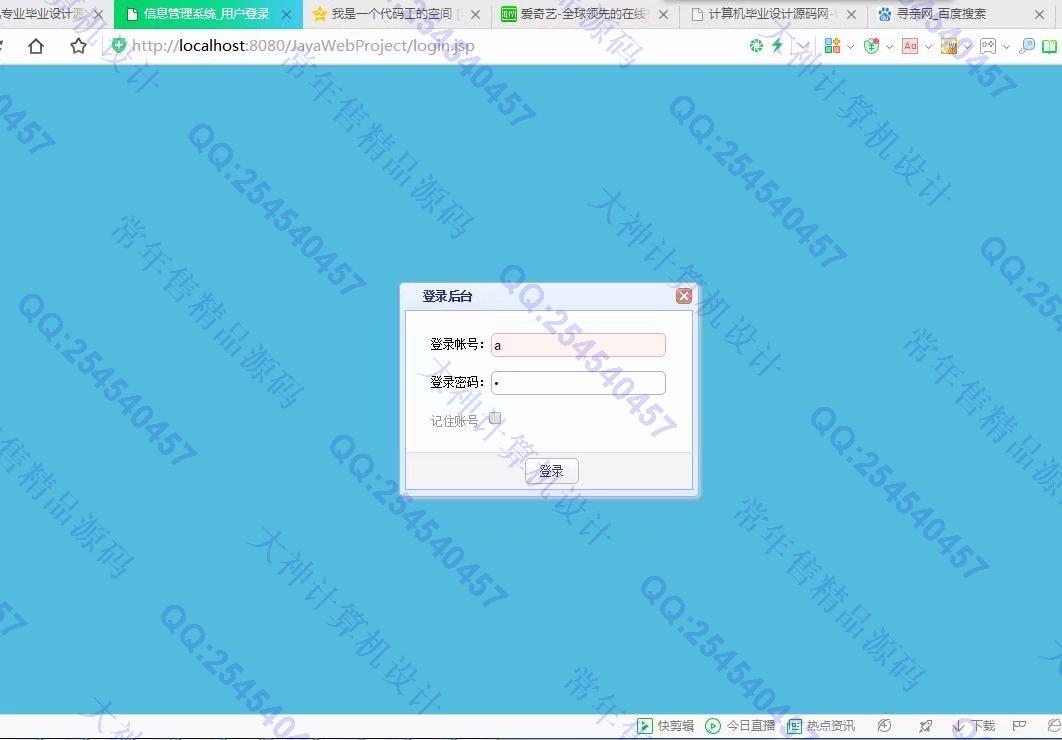1062x740 pixels.
Task: Close the 寻亲网_百度搜索 tab
Action: 1039,14
